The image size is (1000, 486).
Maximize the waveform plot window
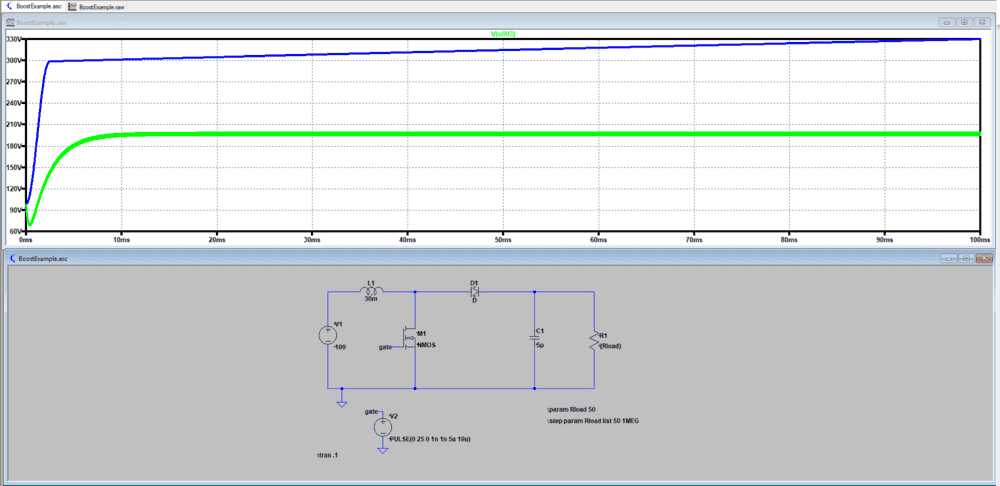click(963, 21)
